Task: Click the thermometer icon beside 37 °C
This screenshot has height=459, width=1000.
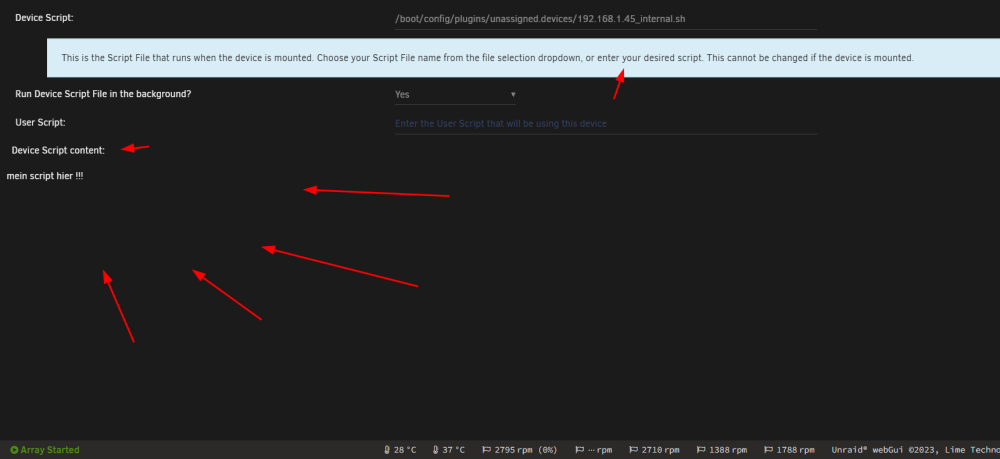Action: [x=436, y=450]
